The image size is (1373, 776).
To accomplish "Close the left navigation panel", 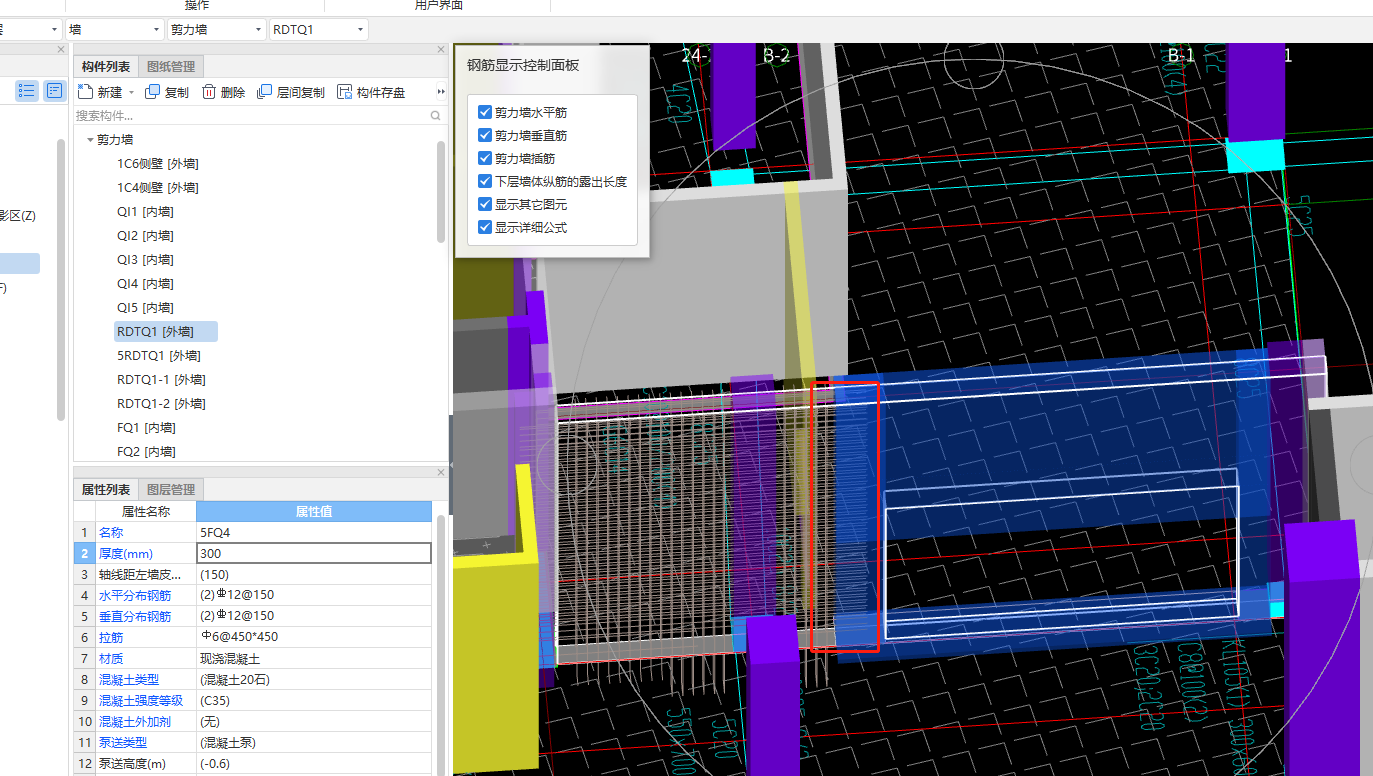I will [60, 49].
